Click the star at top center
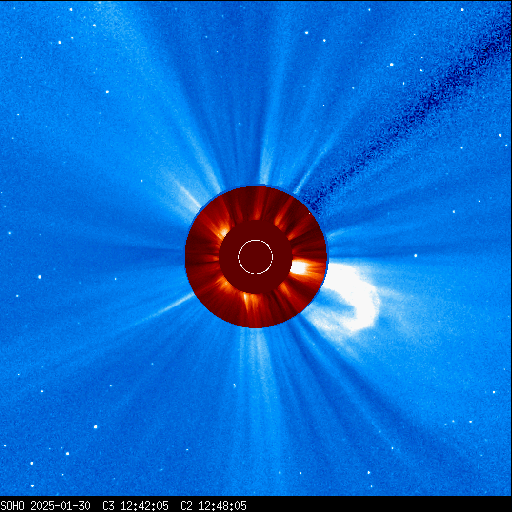 tap(306, 33)
